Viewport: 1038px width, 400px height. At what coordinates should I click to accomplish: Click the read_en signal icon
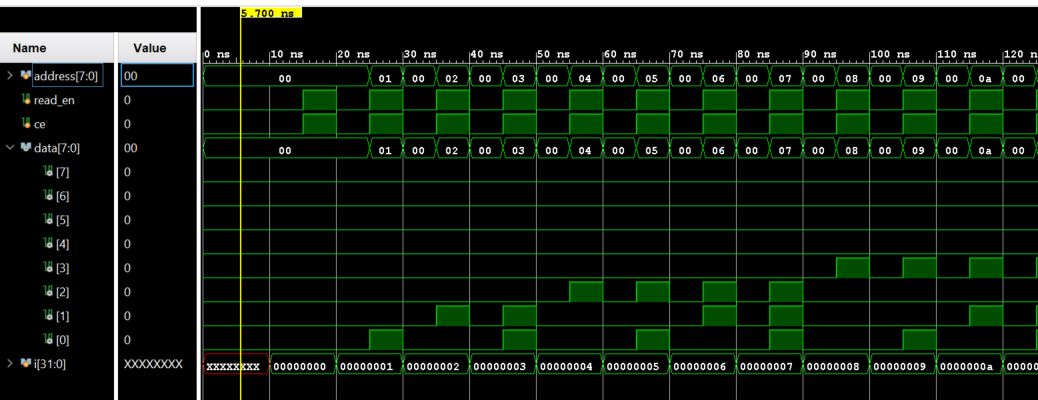click(25, 100)
